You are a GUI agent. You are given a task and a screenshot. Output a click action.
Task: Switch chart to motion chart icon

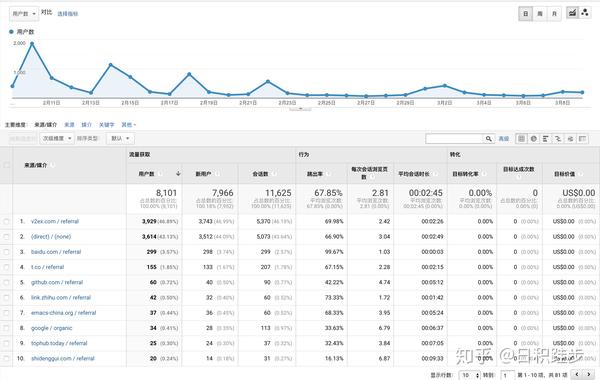click(x=585, y=13)
